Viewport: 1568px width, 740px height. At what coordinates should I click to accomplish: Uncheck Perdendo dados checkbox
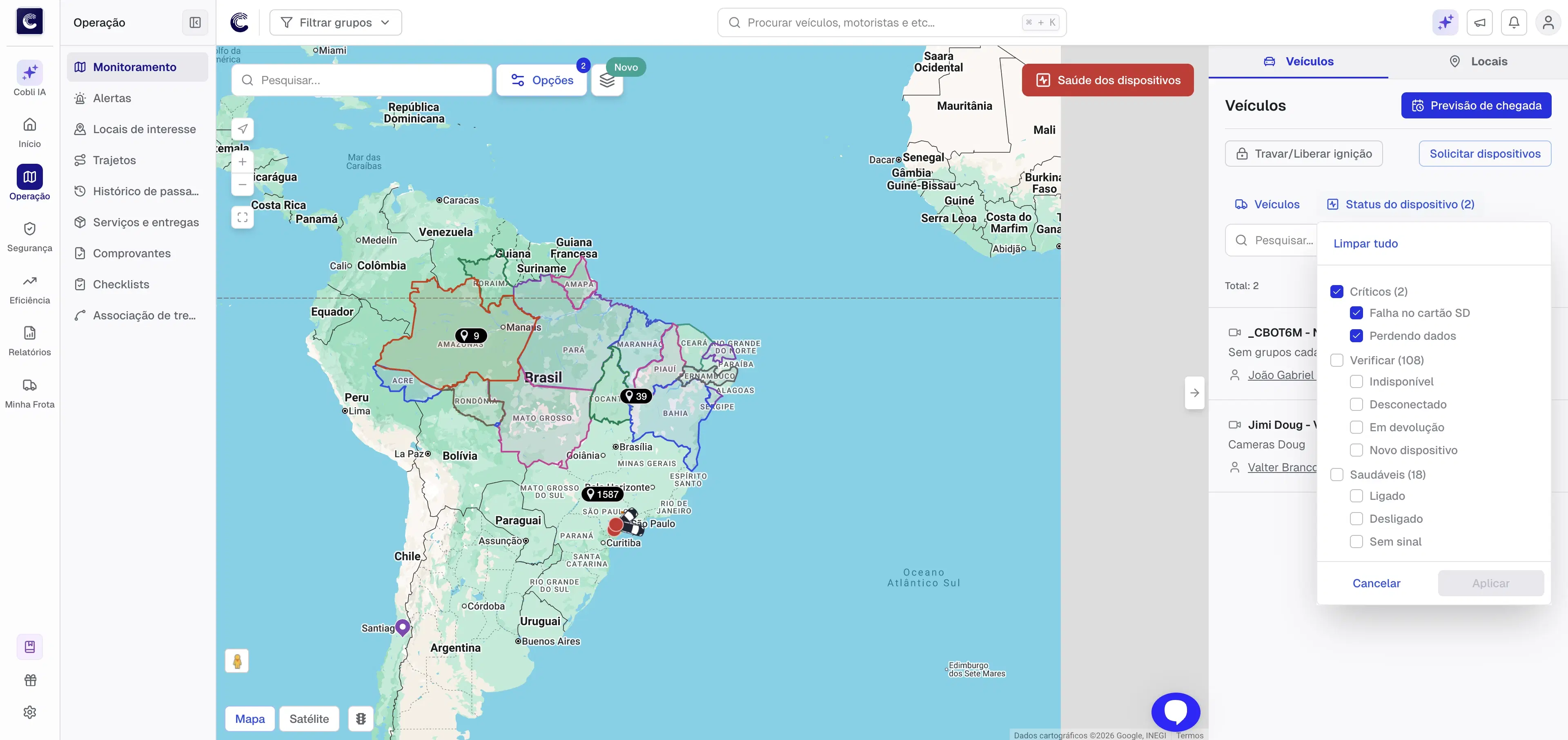[1356, 336]
